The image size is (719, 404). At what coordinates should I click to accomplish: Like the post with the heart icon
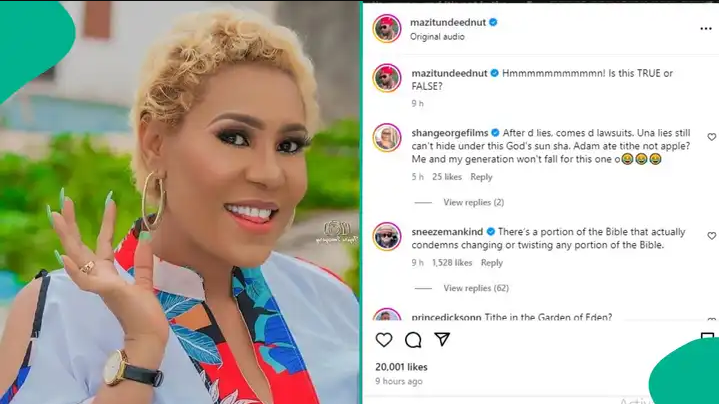pos(384,340)
